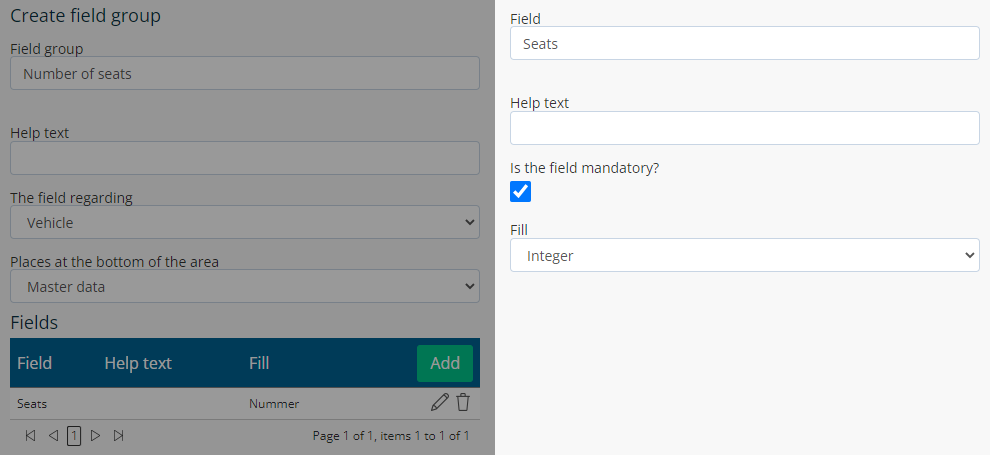The height and width of the screenshot is (455, 990).
Task: Click the Help text input under Field group
Action: coord(245,158)
